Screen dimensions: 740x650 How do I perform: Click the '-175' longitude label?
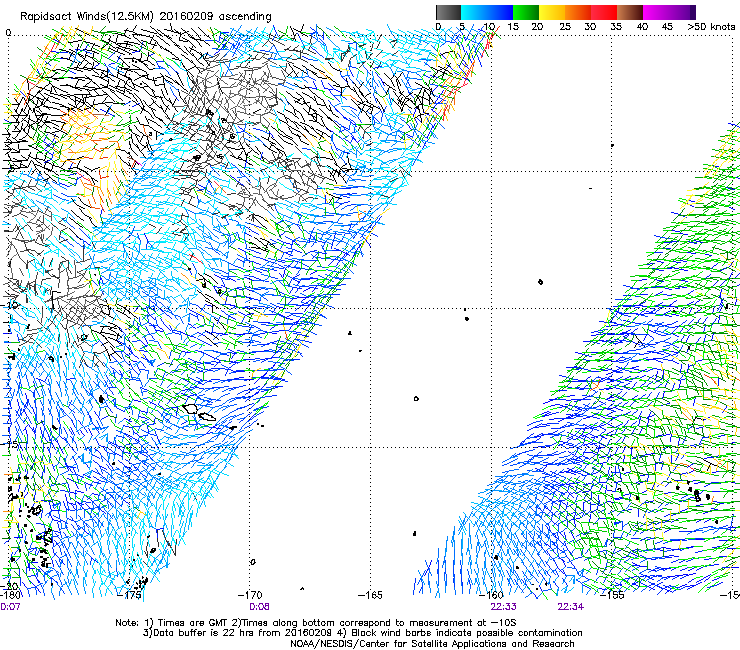(x=131, y=595)
